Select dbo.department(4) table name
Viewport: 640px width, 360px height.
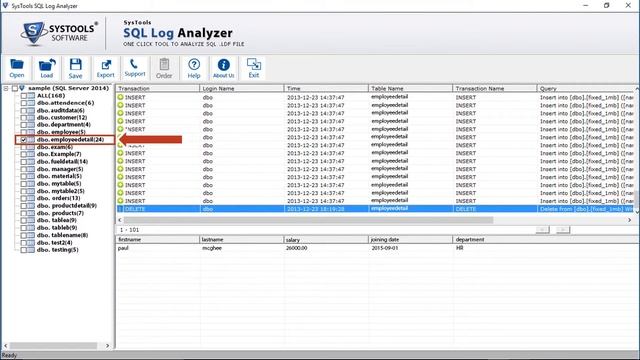point(64,124)
